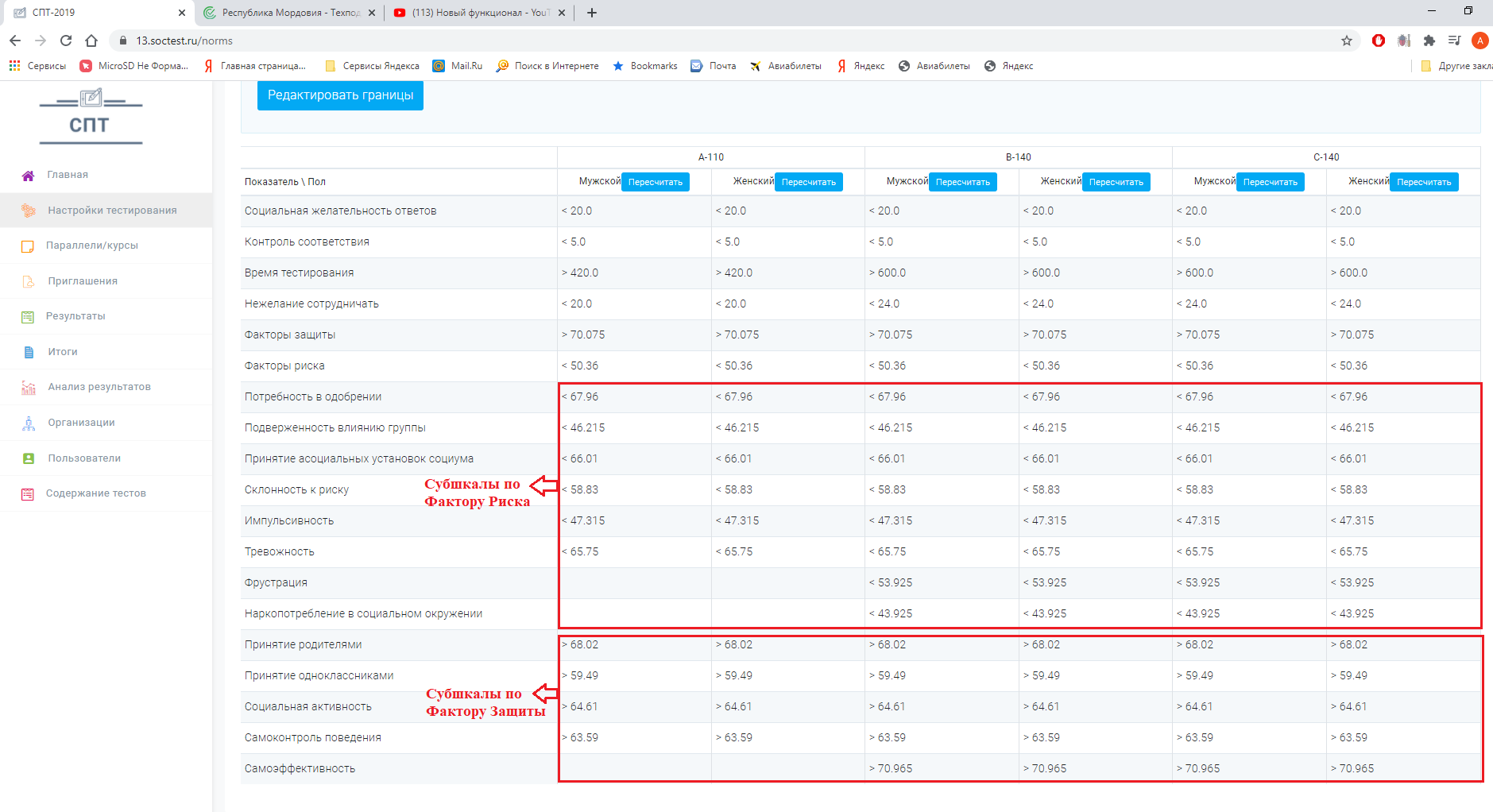Bookmark this page with star icon
Screen dimensions: 1493x812
1347,41
